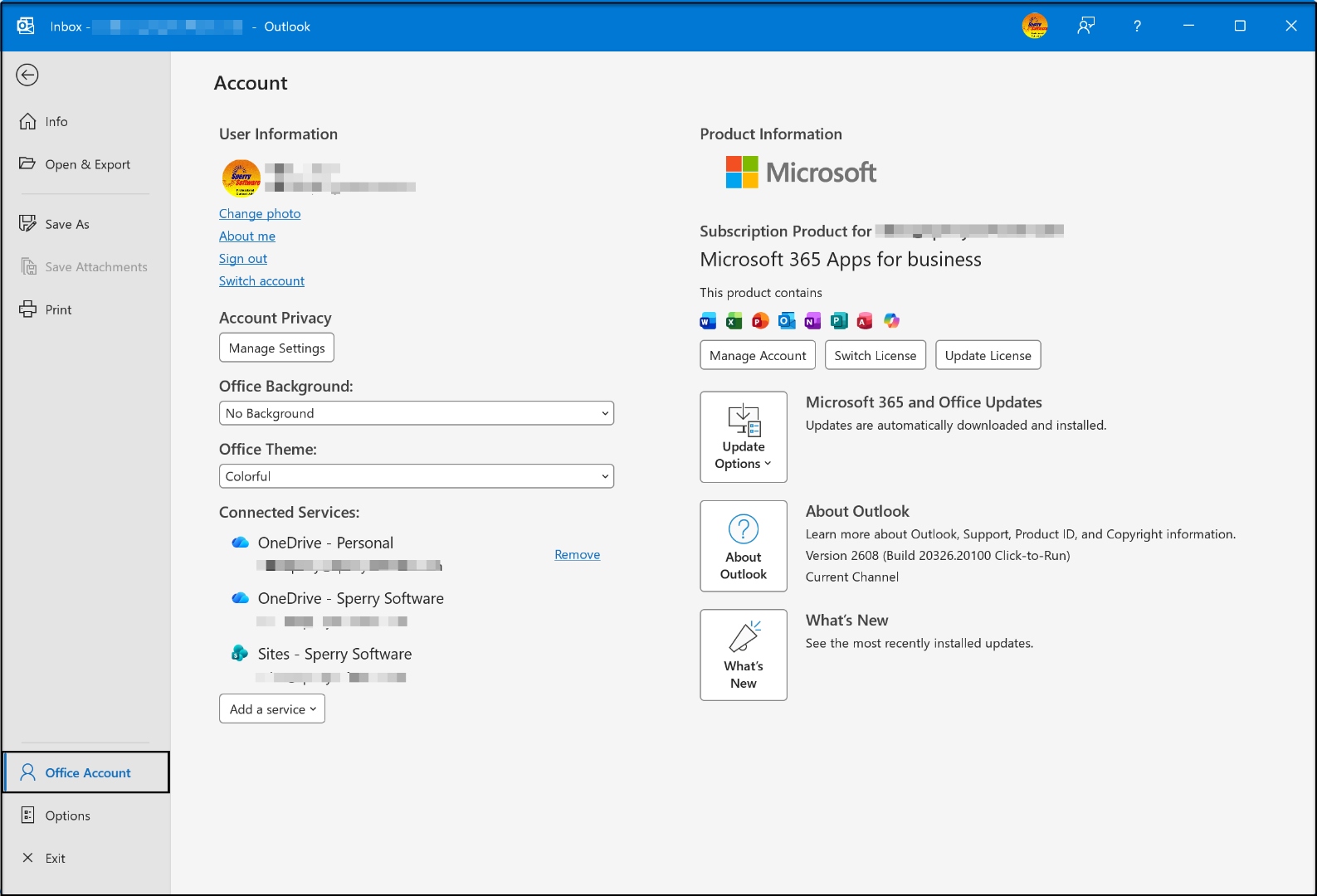
Task: Click the back arrow to return to inbox
Action: tap(27, 75)
